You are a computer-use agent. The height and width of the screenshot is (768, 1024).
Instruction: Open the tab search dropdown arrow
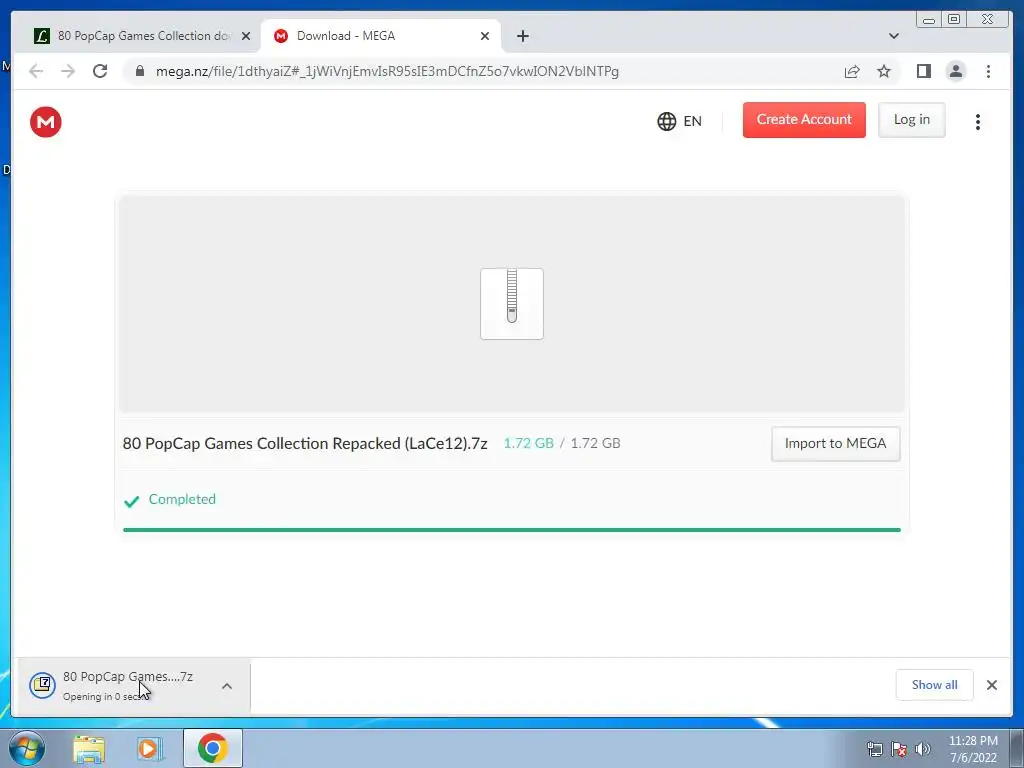click(893, 36)
